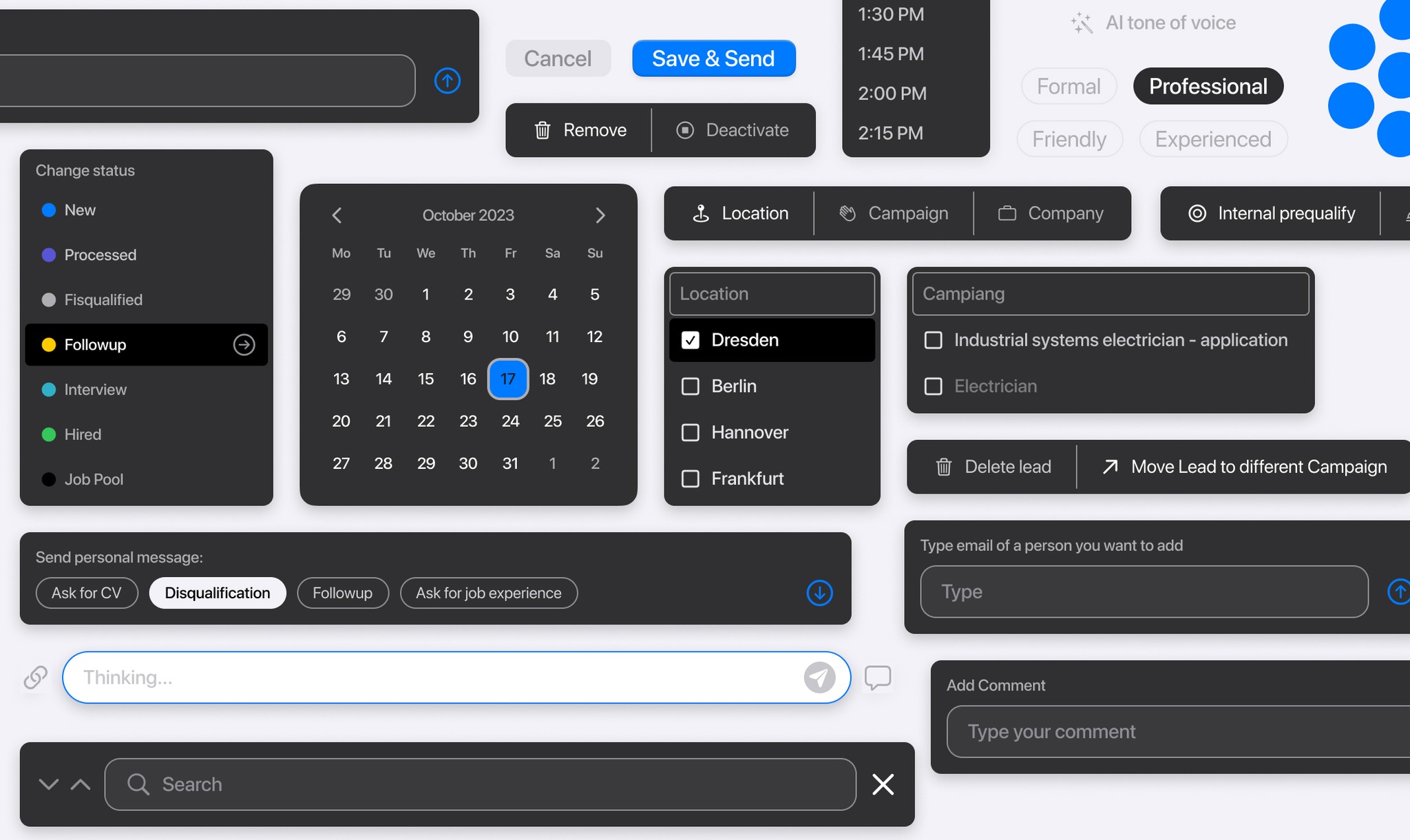1410x840 pixels.
Task: Click the paper plane send icon
Action: pos(819,678)
